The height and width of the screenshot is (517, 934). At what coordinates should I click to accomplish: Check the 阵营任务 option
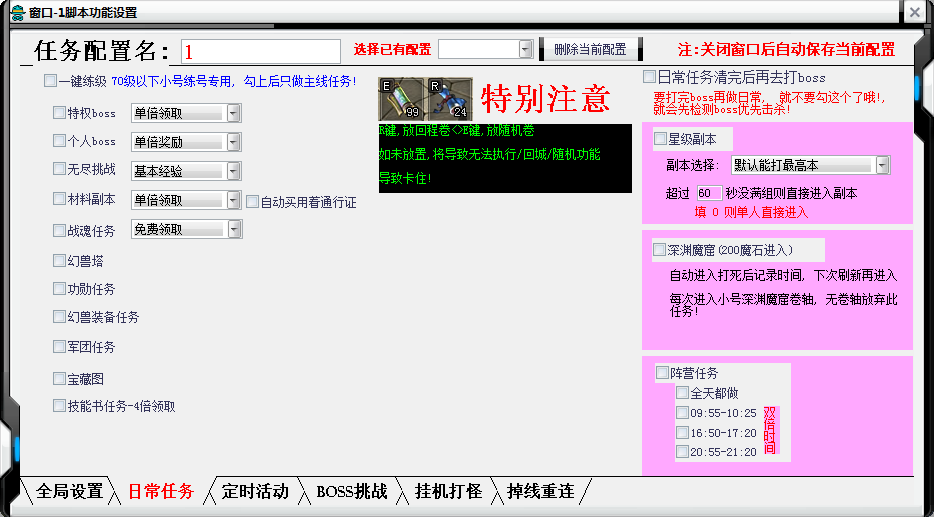click(x=662, y=373)
